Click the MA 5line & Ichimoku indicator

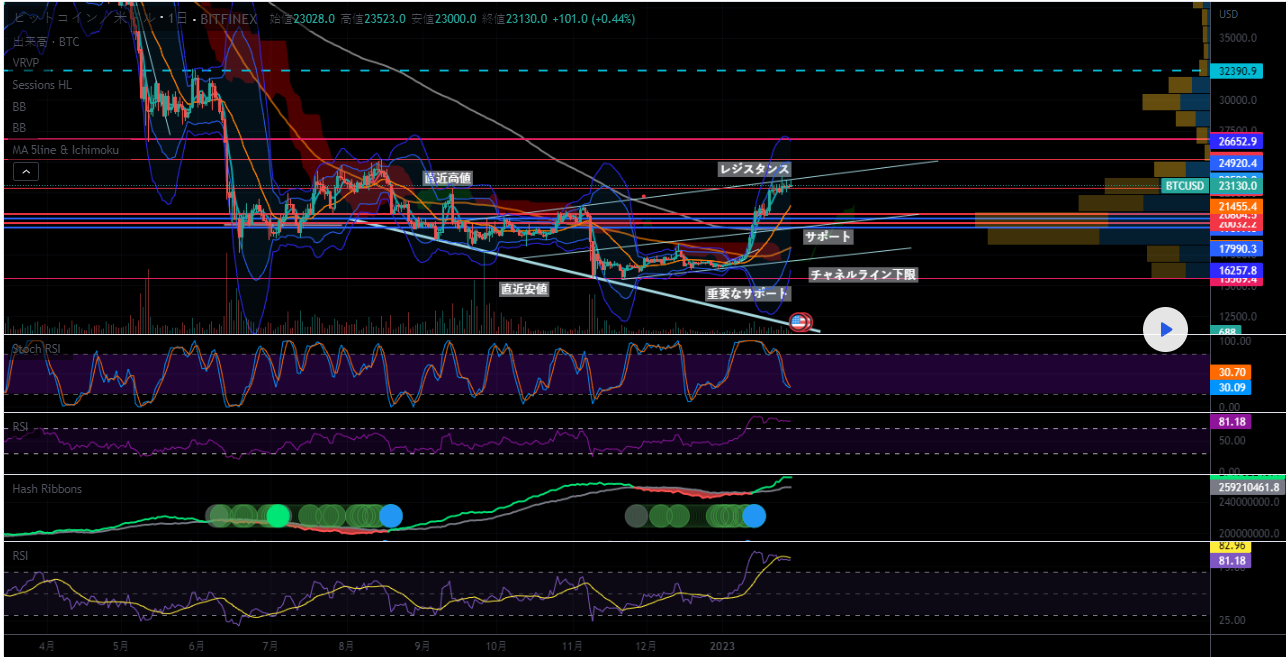point(65,150)
